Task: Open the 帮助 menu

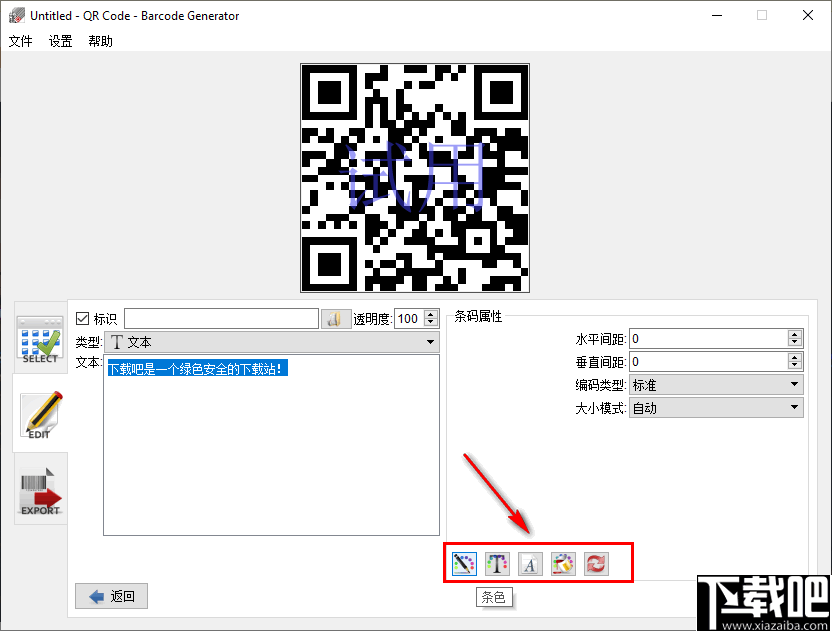Action: pyautogui.click(x=99, y=42)
